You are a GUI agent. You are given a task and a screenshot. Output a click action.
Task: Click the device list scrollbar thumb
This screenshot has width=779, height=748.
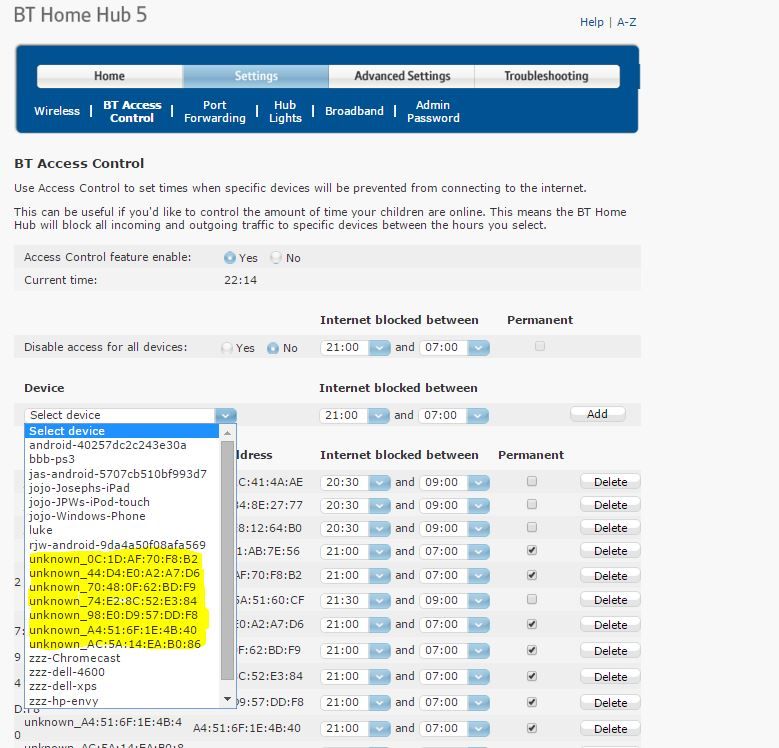click(x=228, y=560)
